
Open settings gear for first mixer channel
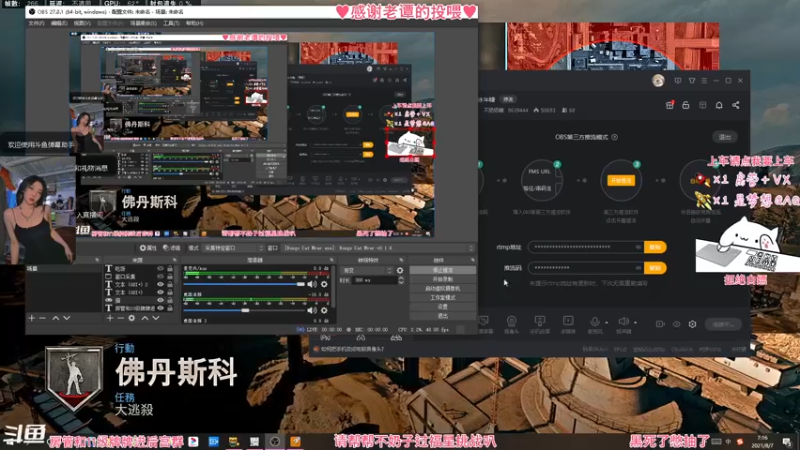(x=324, y=284)
